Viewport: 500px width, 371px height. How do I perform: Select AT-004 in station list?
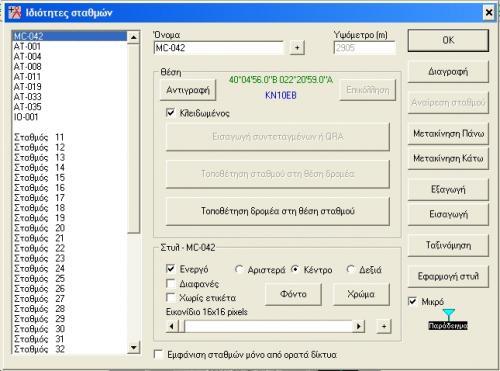click(x=70, y=57)
